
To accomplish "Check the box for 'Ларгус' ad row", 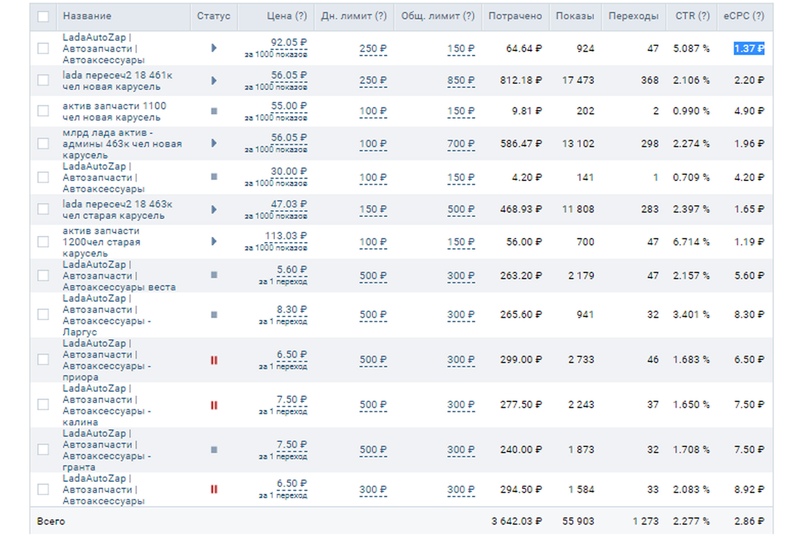I will (43, 314).
